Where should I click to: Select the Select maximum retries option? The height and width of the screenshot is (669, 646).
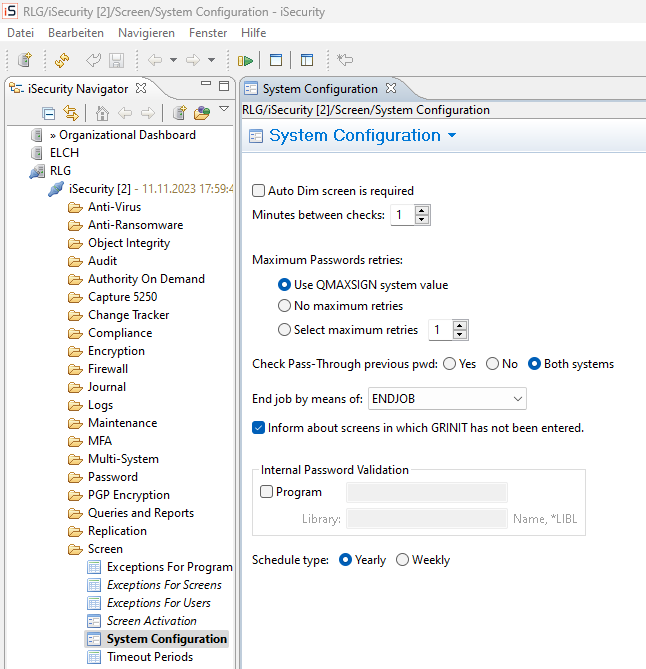point(284,330)
